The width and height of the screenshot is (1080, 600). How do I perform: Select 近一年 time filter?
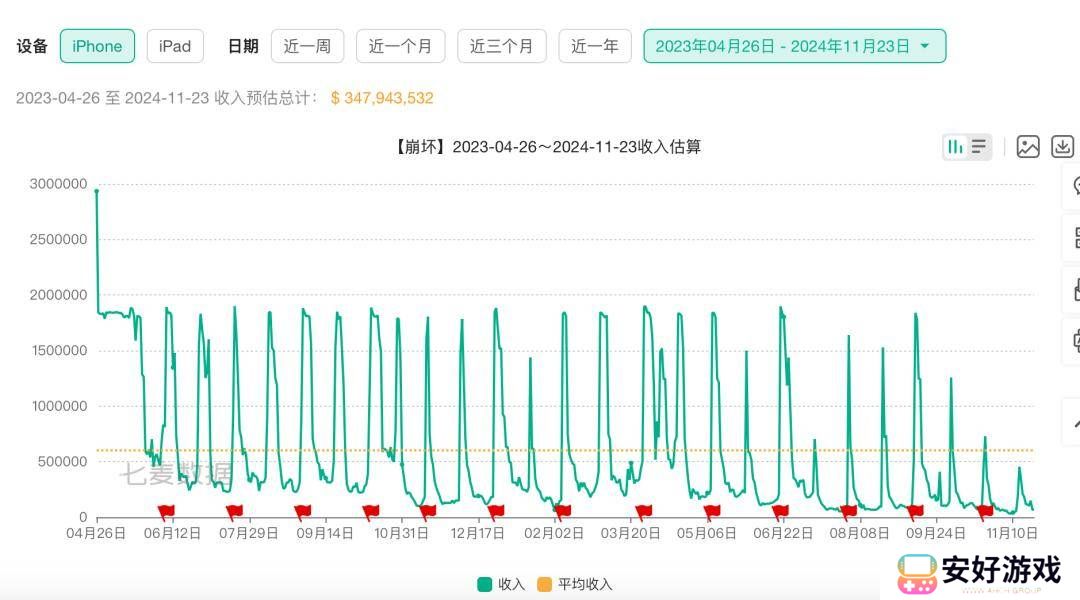pyautogui.click(x=594, y=46)
